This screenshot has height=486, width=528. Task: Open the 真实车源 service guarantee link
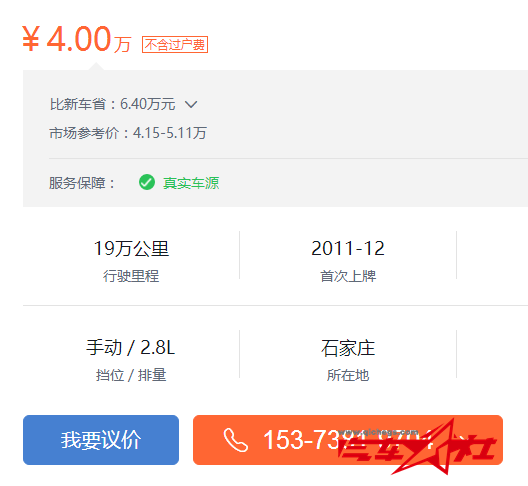click(x=191, y=183)
